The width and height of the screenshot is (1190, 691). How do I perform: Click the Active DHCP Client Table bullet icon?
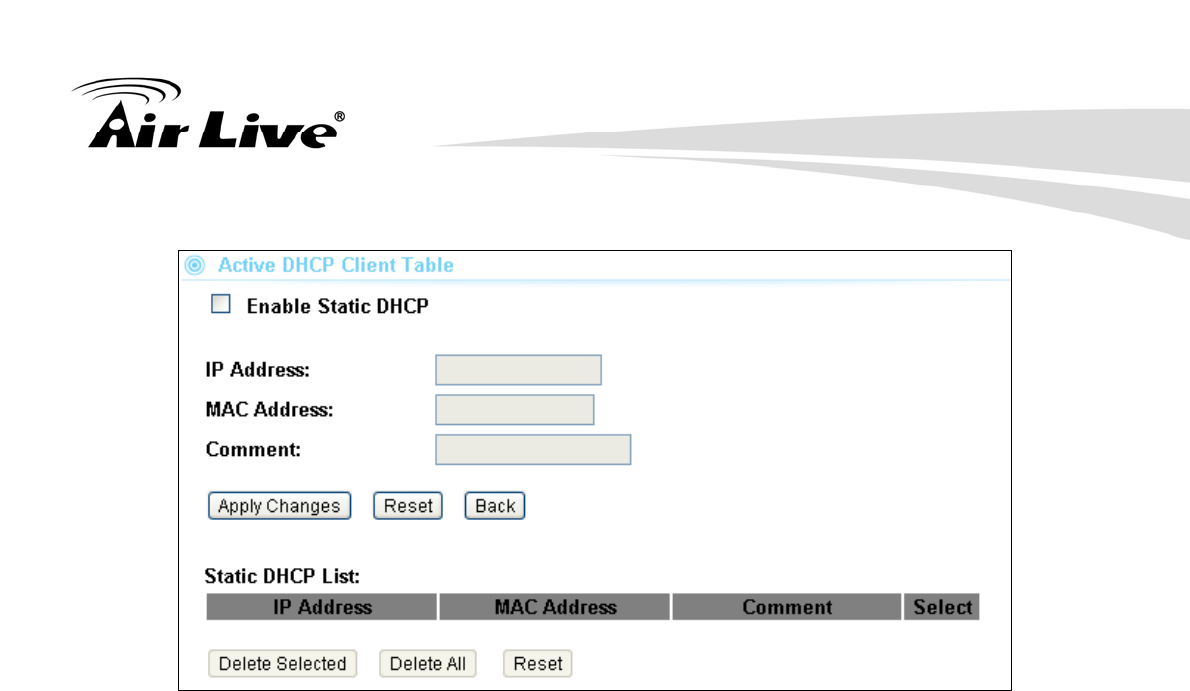click(195, 265)
